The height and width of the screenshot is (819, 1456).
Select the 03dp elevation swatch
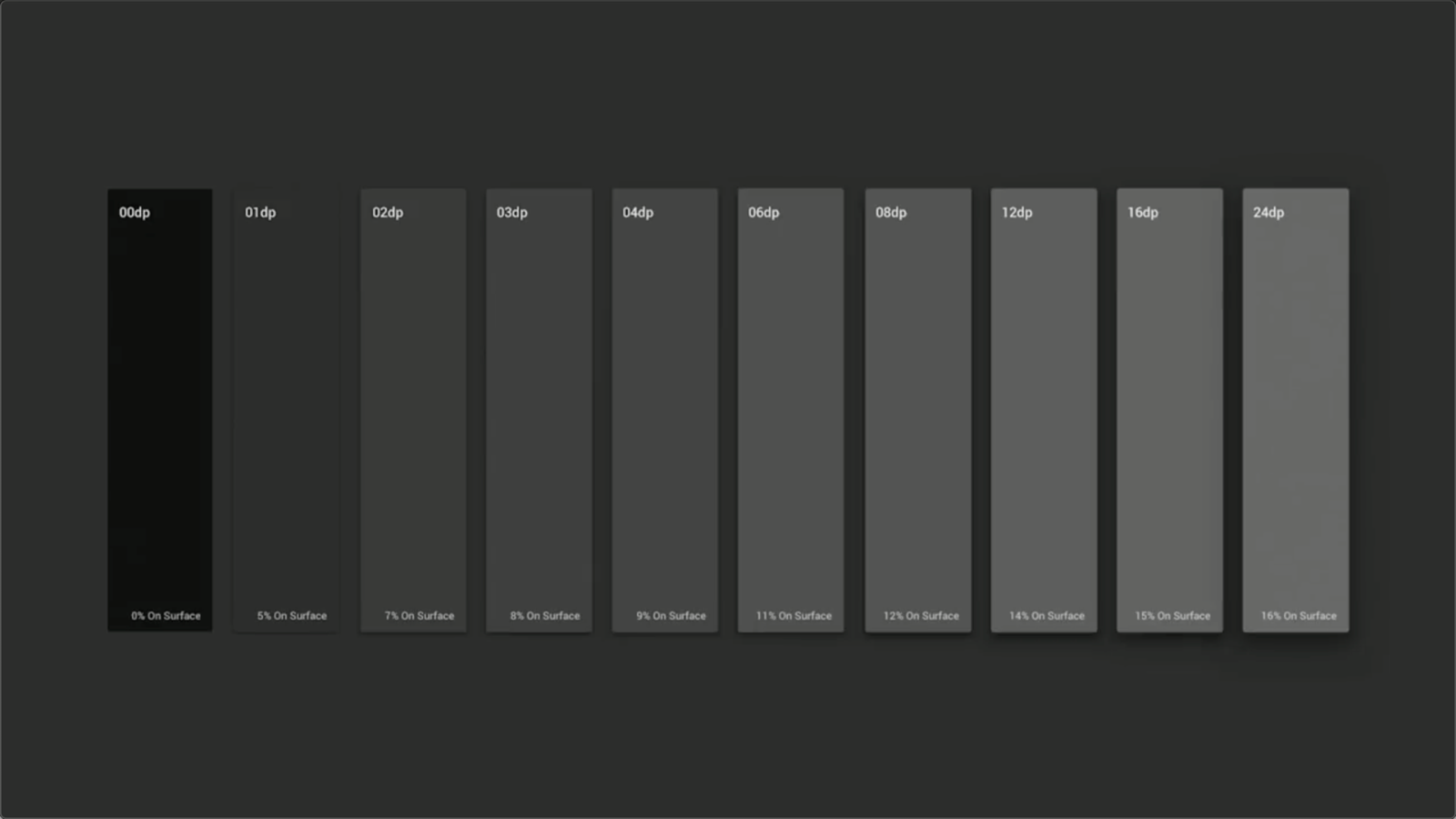(x=539, y=410)
